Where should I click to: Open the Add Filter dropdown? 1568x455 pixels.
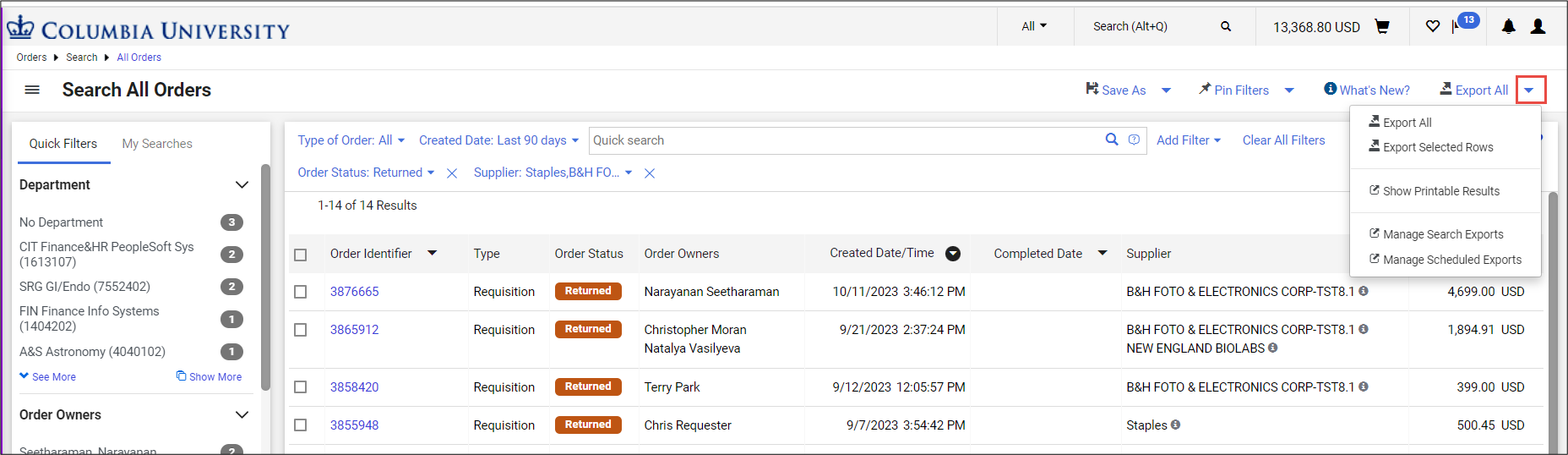pos(1189,140)
